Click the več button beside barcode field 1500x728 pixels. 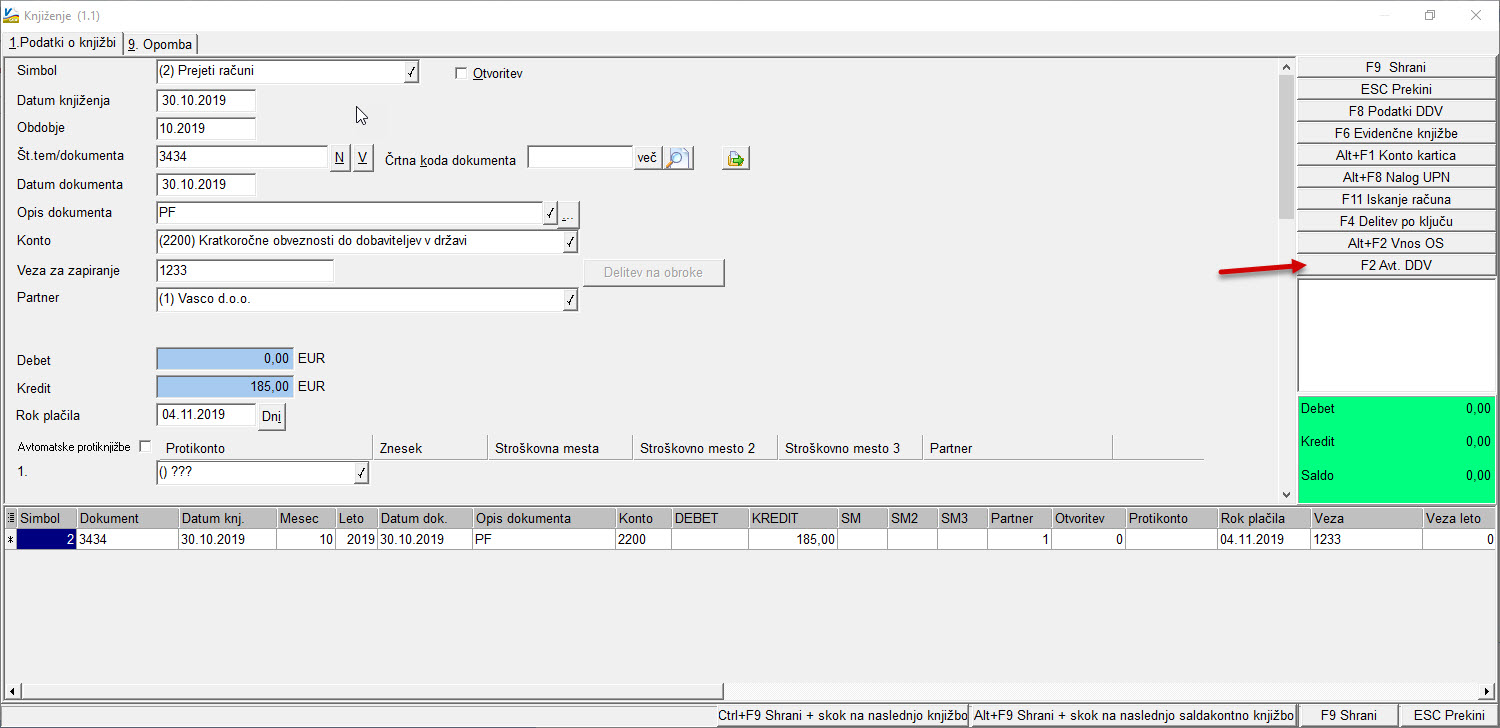coord(648,158)
